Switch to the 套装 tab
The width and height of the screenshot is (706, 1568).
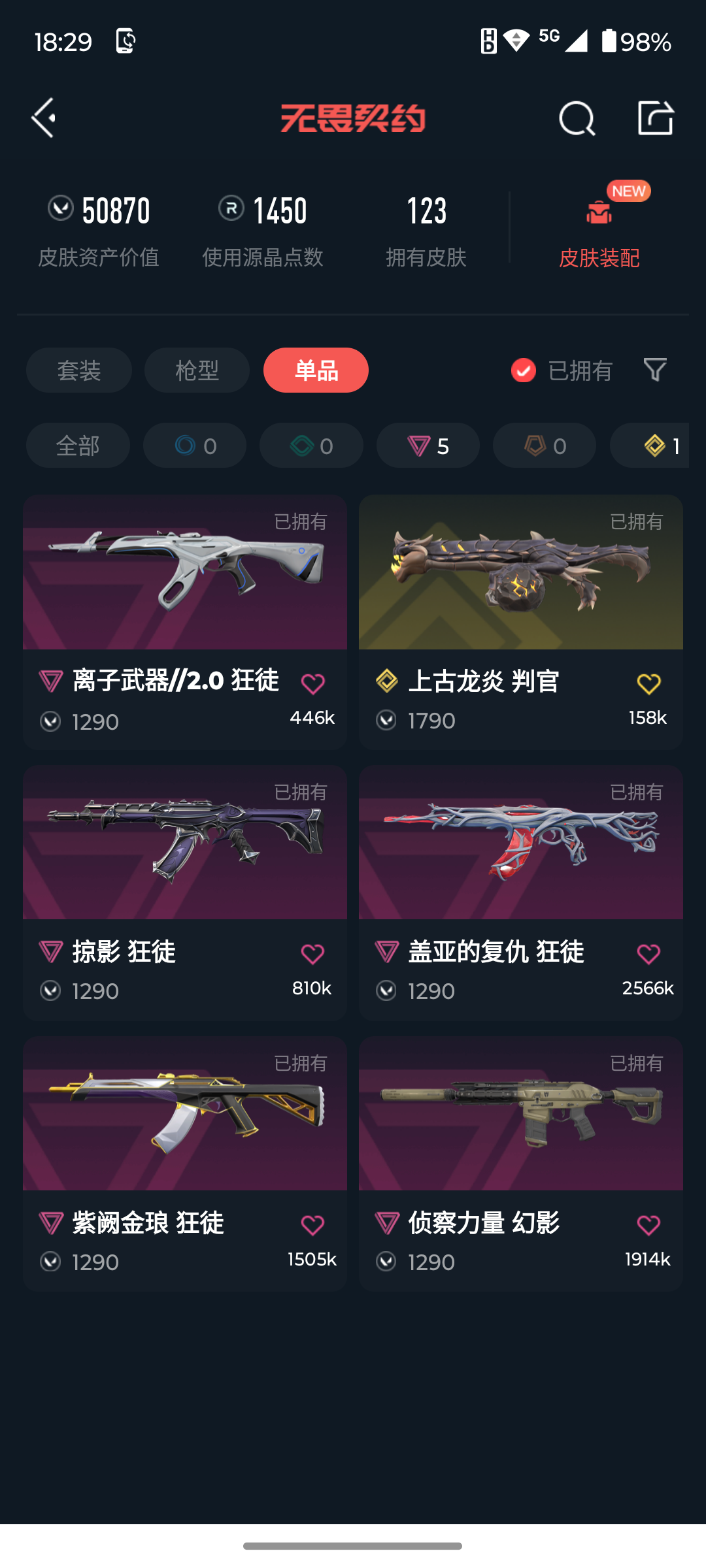coord(79,370)
